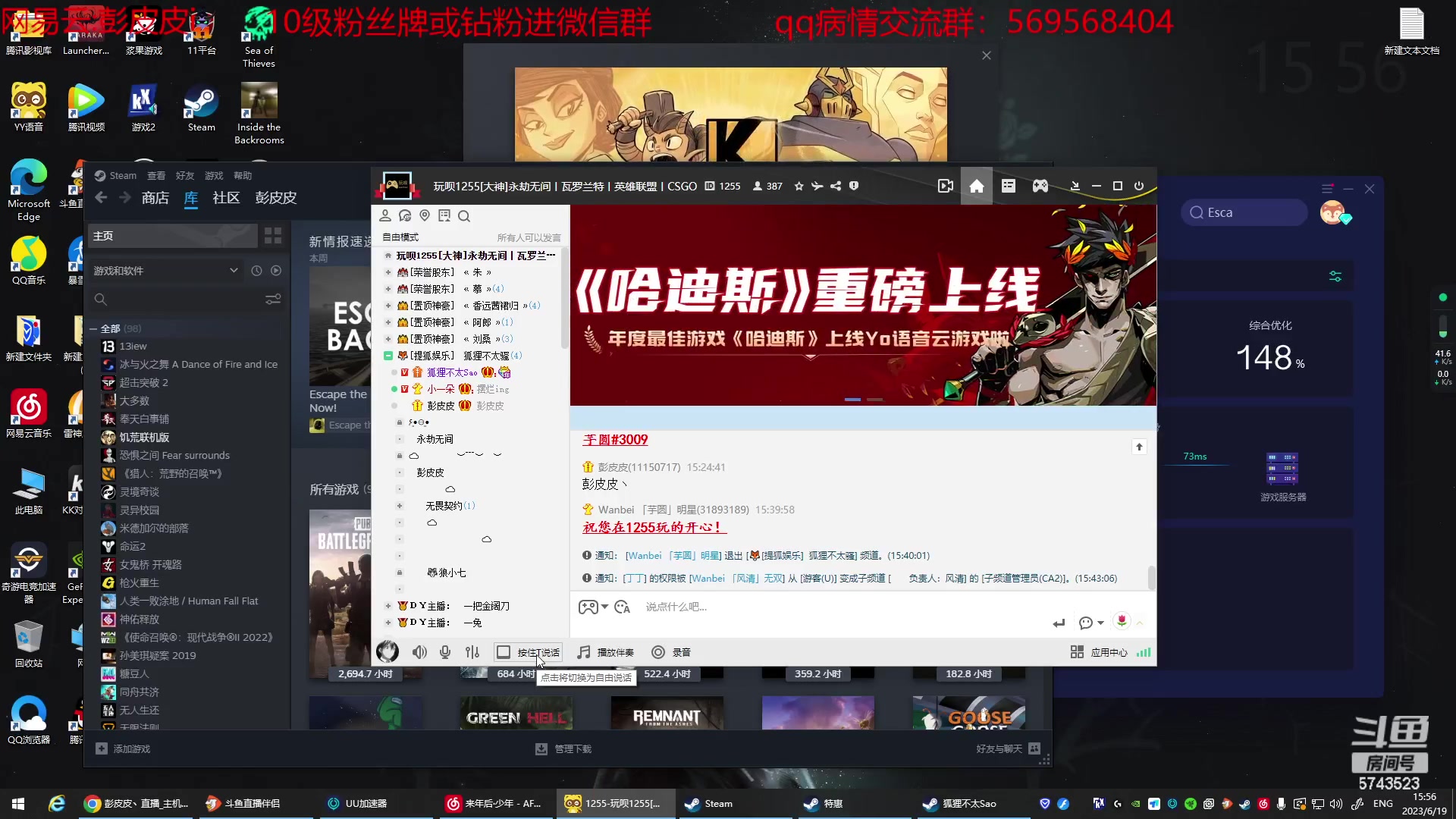Toggle 录音 recording button

[671, 652]
